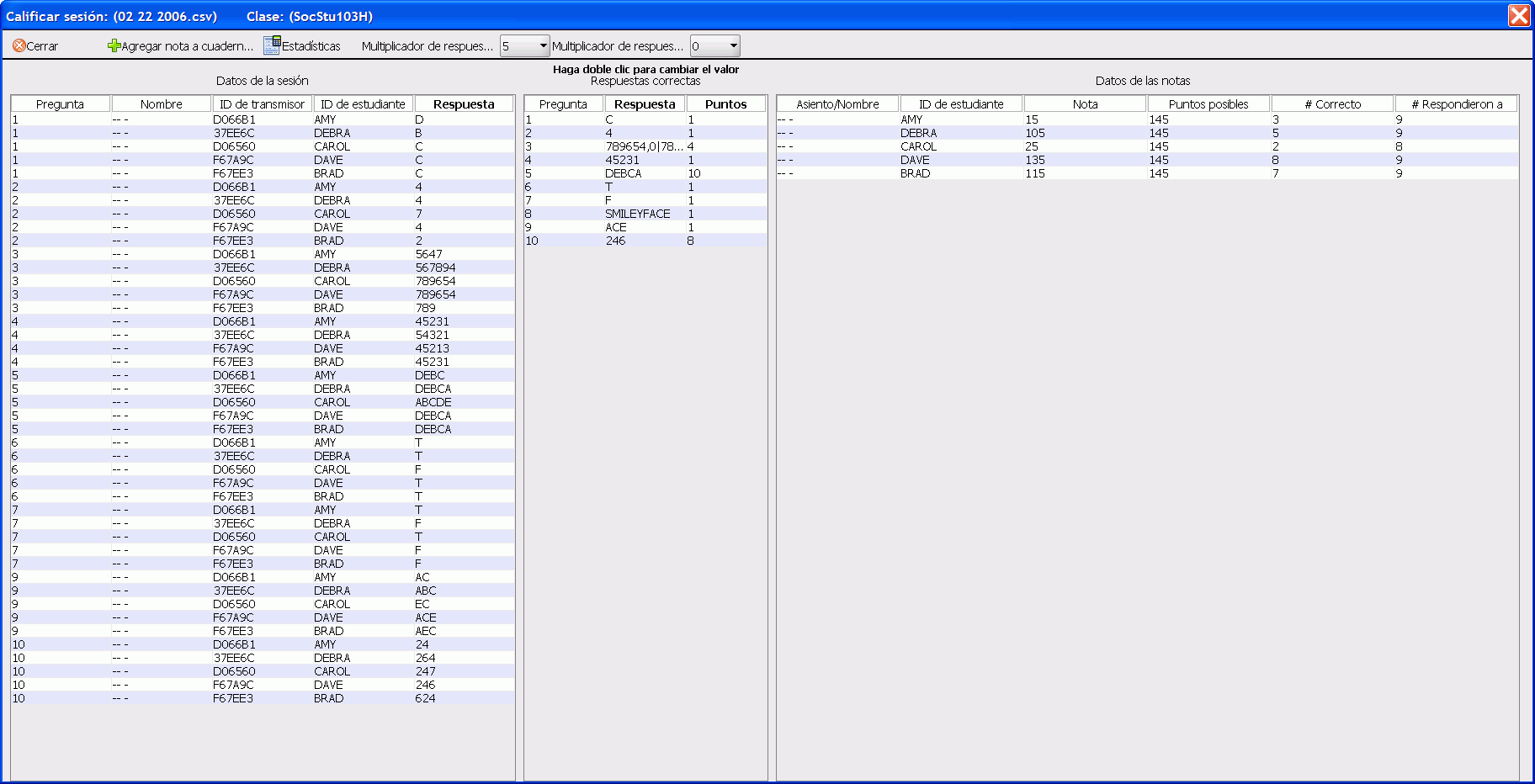This screenshot has height=784, width=1535.
Task: Click the Cerrar button icon
Action: pyautogui.click(x=19, y=46)
